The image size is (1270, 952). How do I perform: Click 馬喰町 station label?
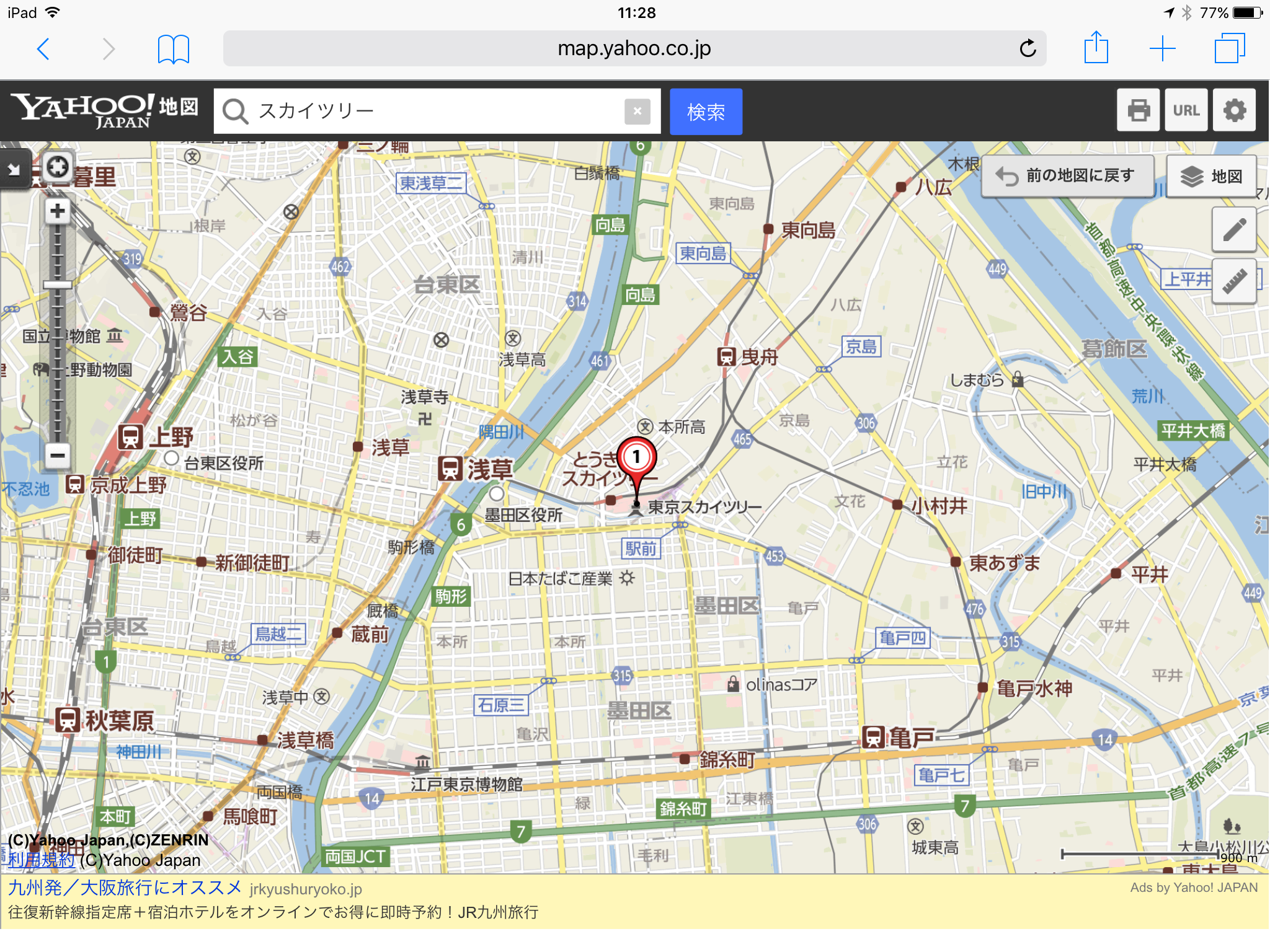click(250, 816)
